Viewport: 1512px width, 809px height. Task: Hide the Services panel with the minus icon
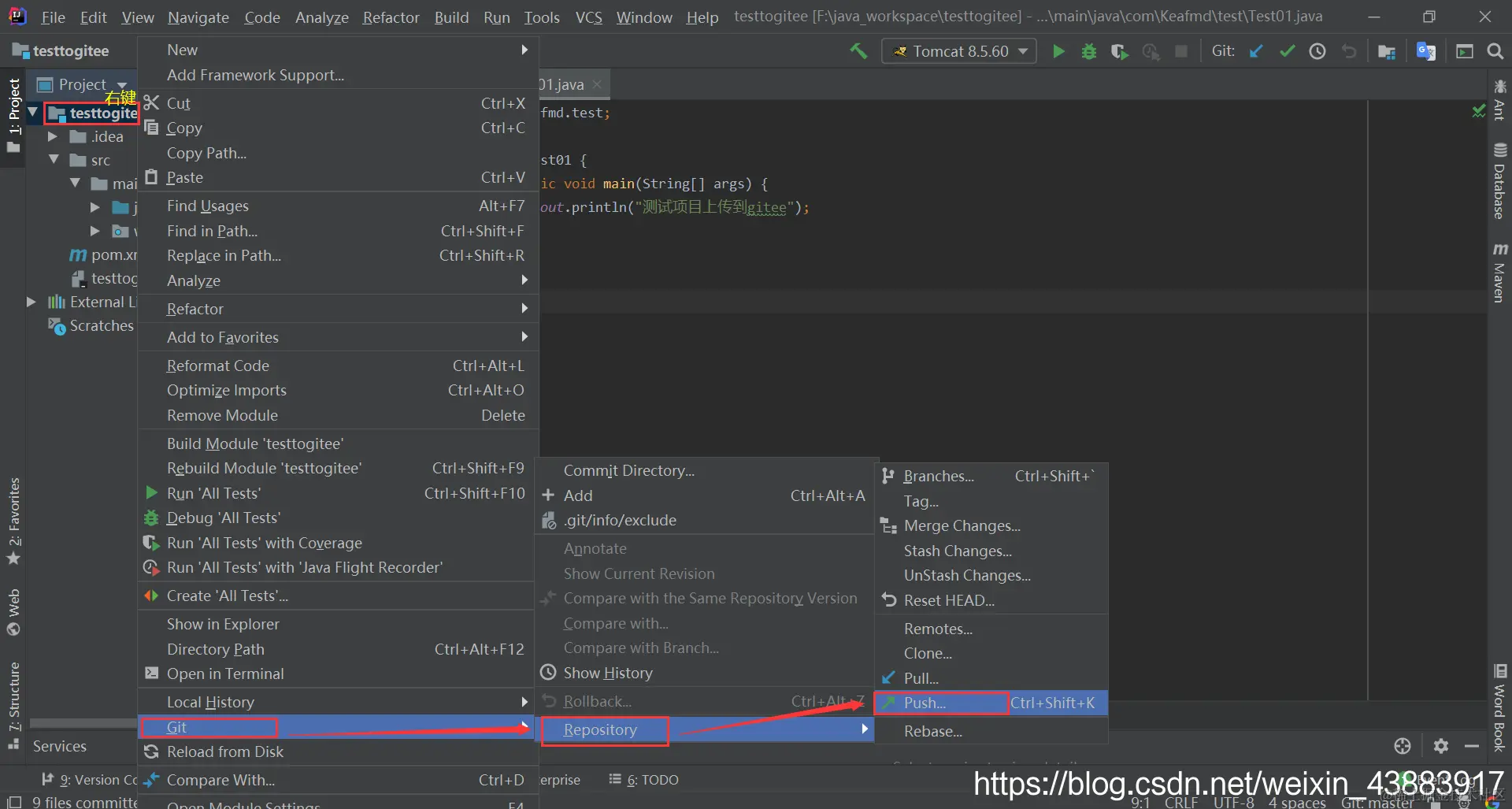(1472, 745)
